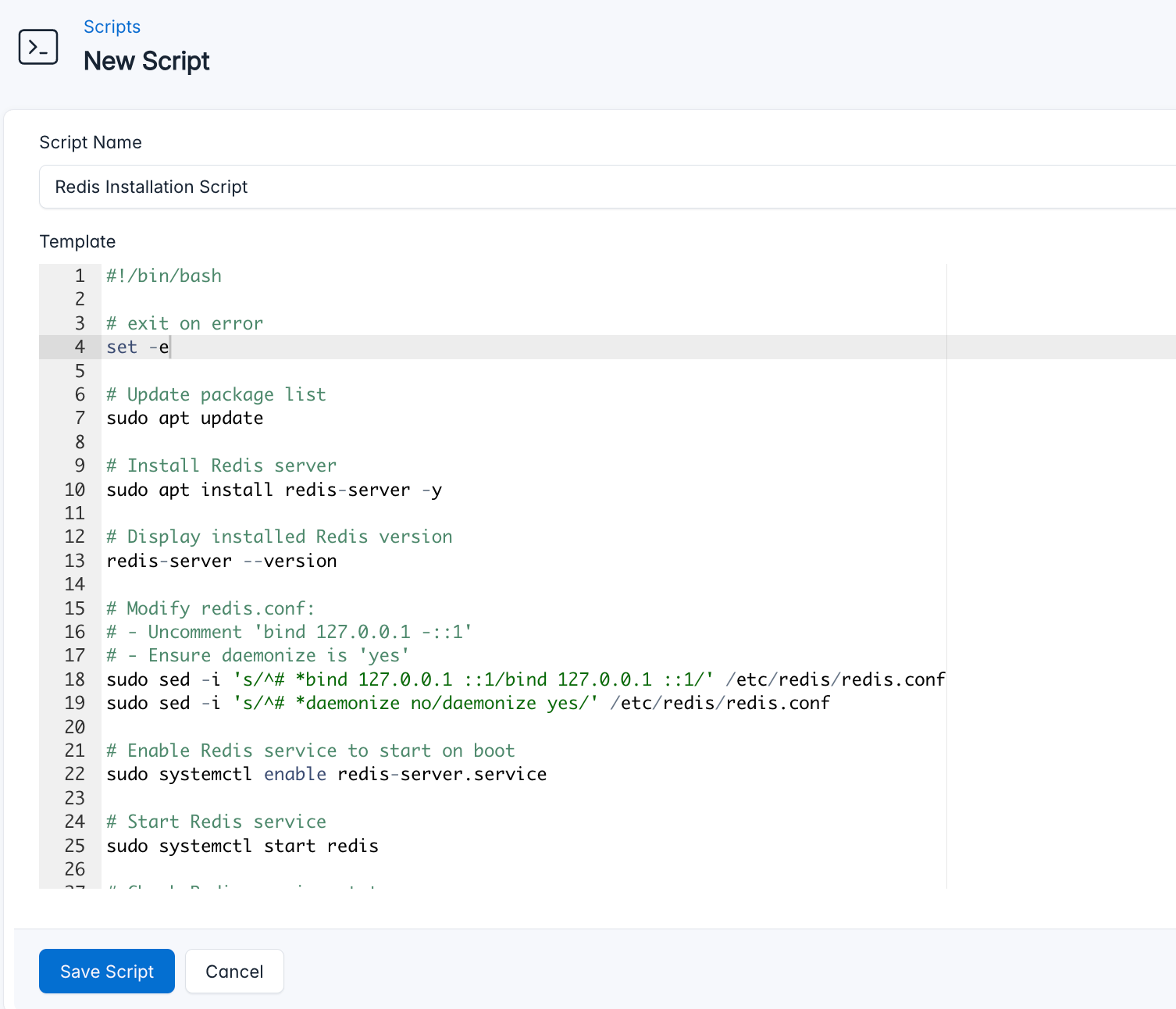Click the terminal icon in the header
The image size is (1176, 1009).
37,47
